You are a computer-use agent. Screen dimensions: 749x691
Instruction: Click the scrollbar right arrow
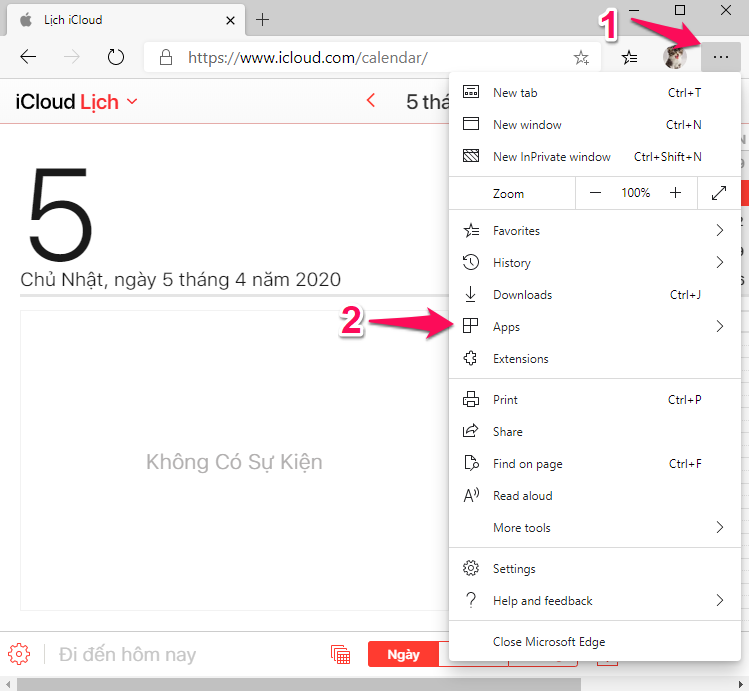(741, 684)
